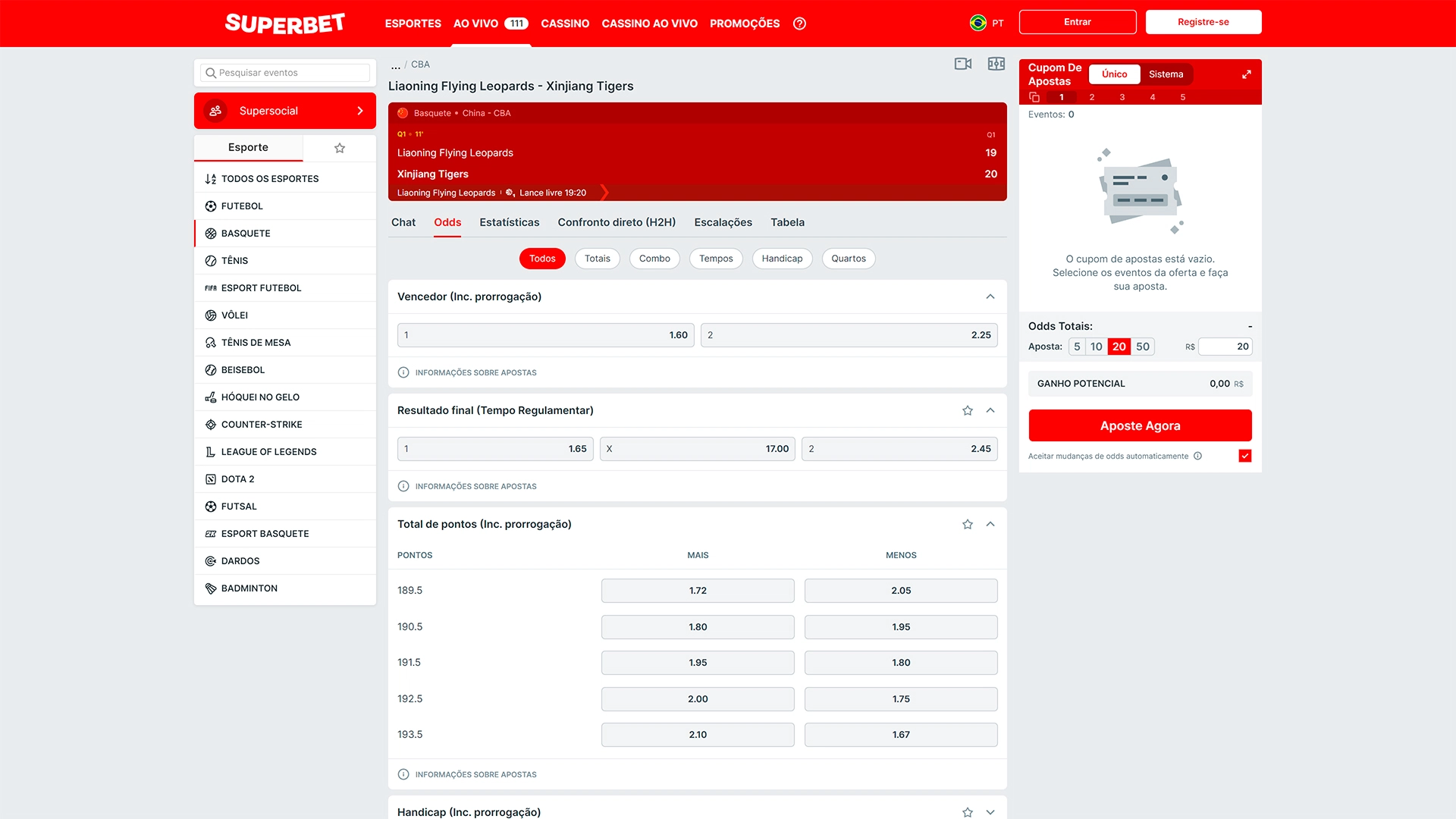Click the Beisebol icon

211,370
